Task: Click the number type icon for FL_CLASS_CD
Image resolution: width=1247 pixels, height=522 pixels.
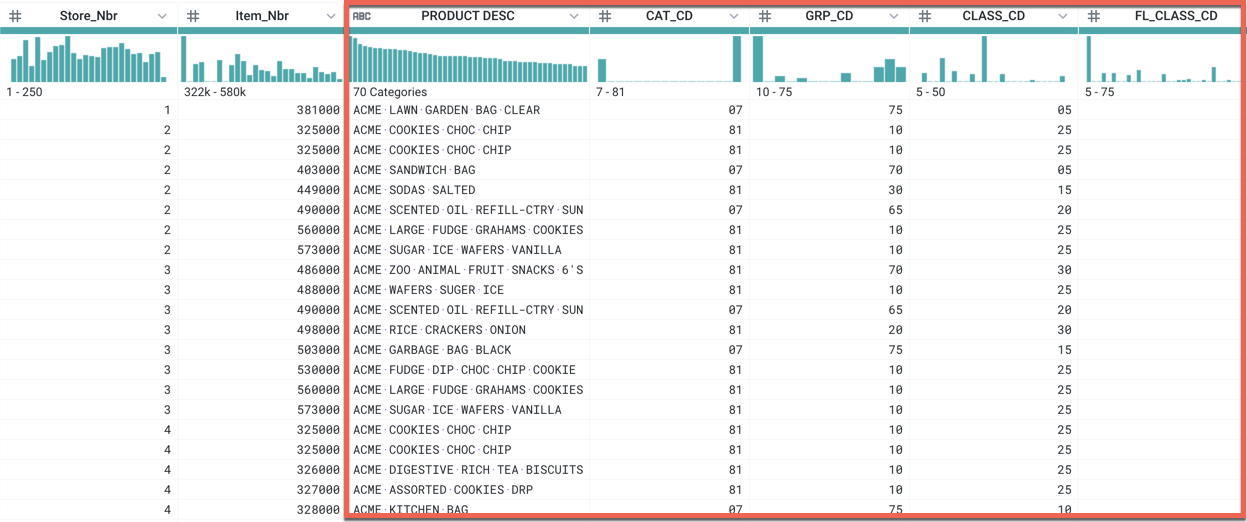Action: 1094,17
